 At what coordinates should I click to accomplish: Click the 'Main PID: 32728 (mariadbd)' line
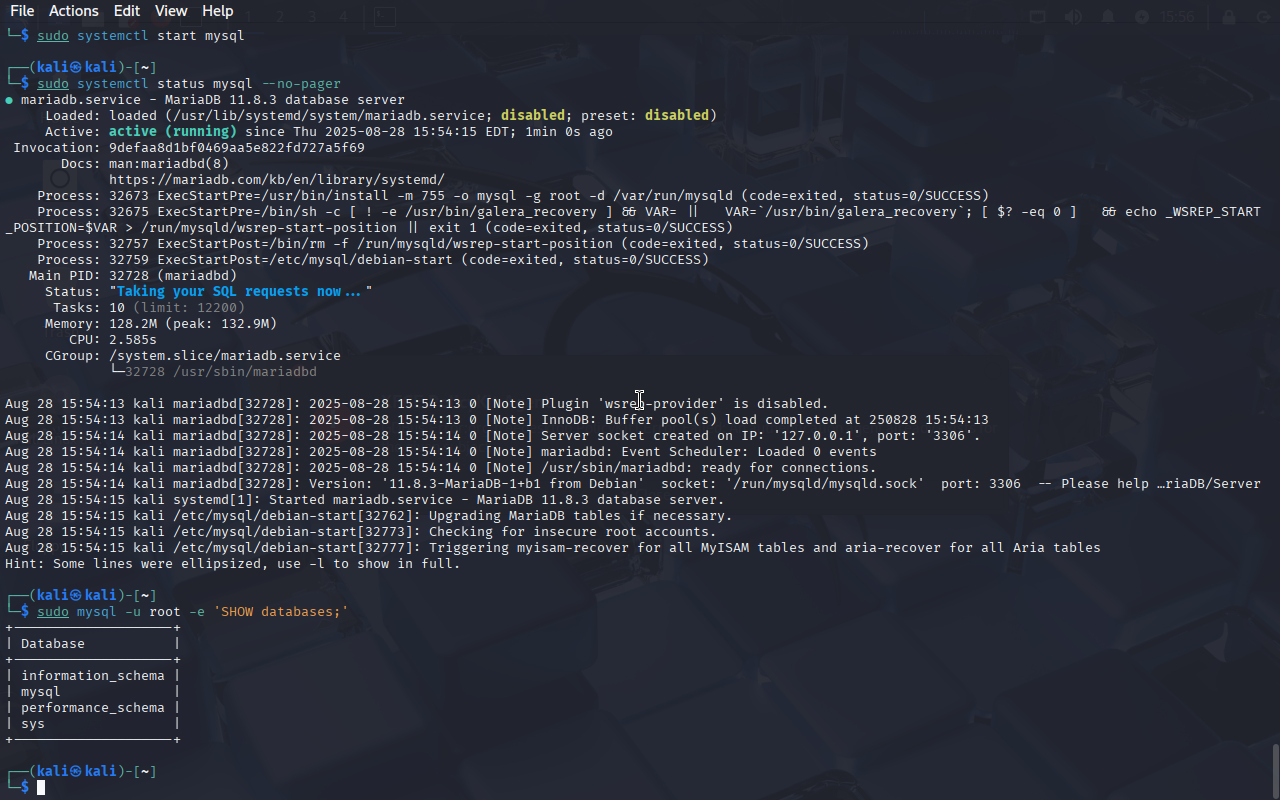133,275
